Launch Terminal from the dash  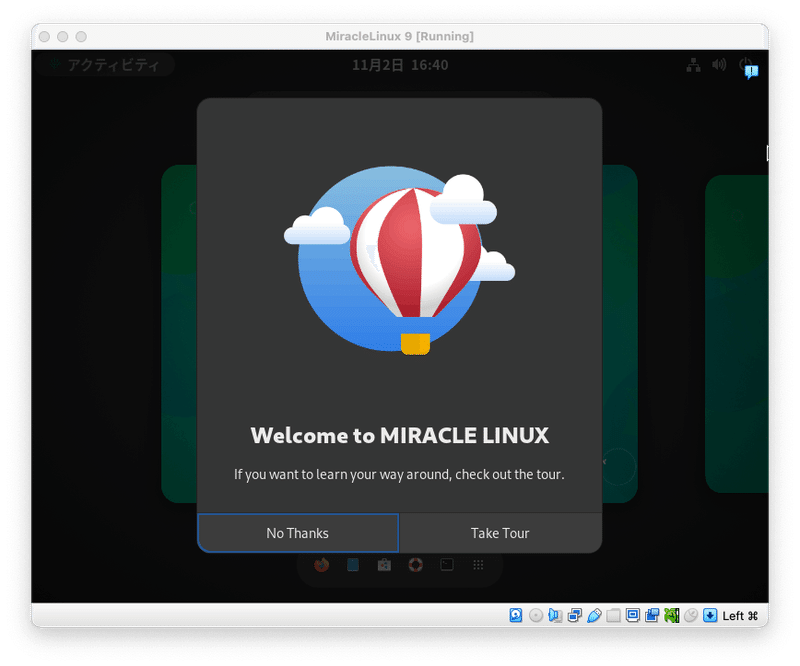(447, 564)
